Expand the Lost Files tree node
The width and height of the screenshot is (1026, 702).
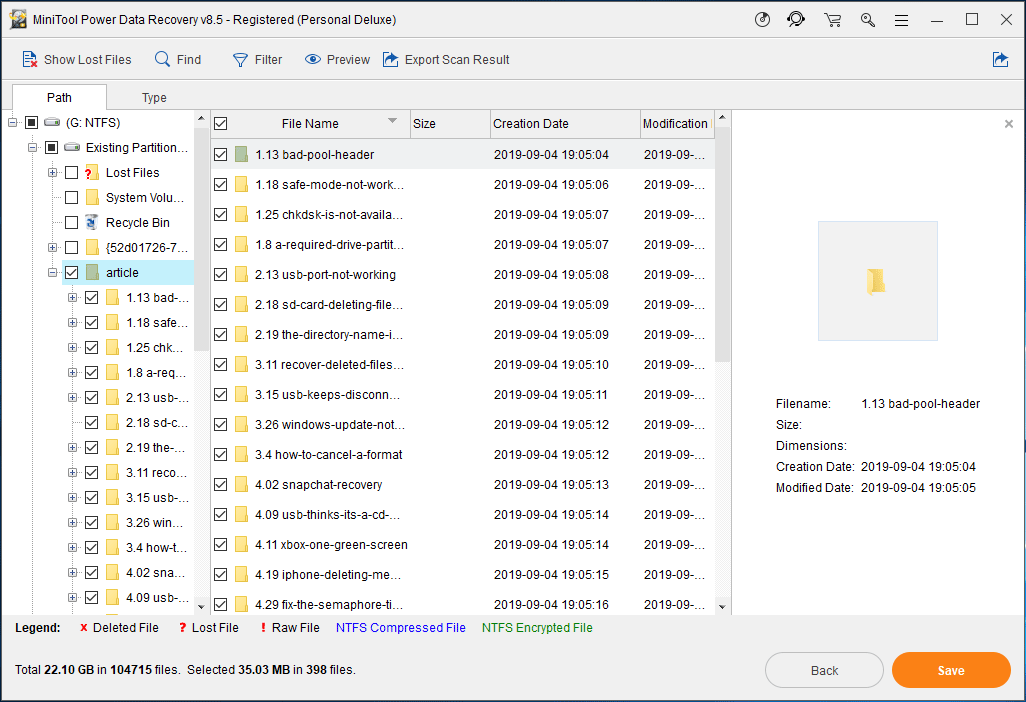click(52, 173)
